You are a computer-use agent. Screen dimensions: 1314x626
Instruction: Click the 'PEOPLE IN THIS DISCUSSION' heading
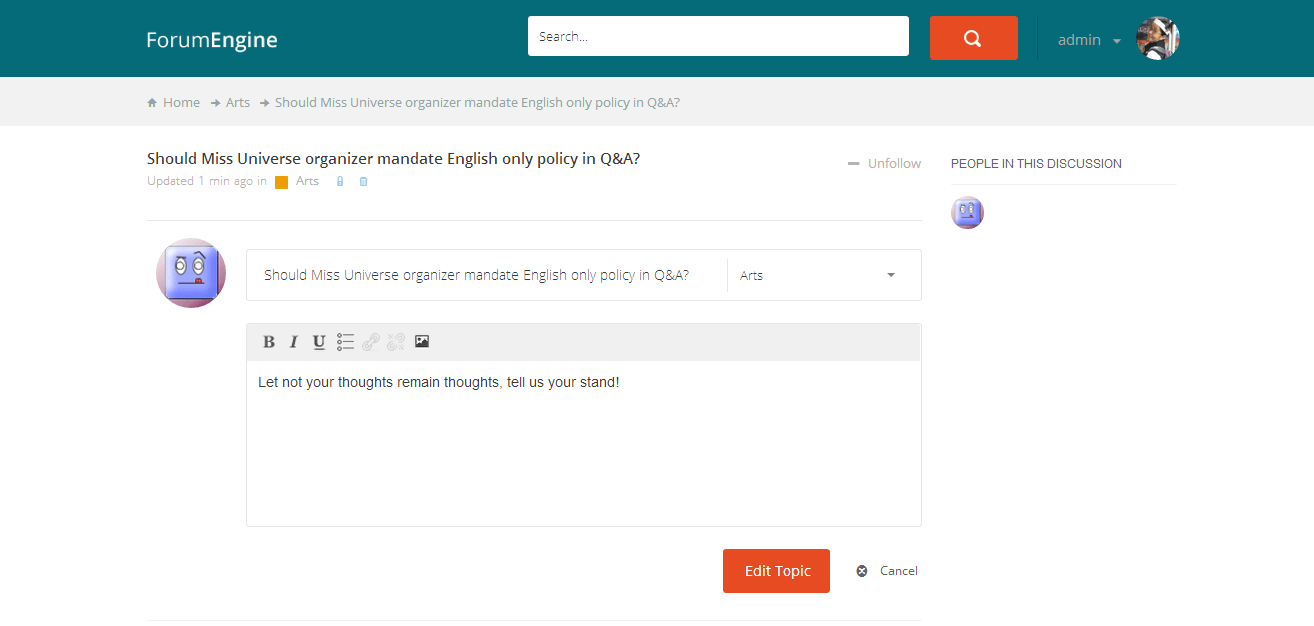[x=1036, y=163]
